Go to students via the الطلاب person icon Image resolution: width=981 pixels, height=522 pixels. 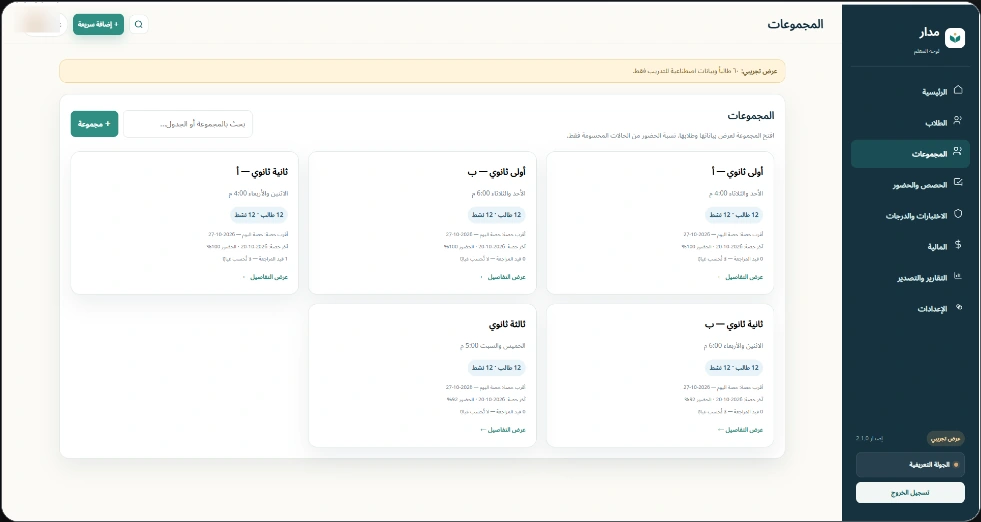[958, 121]
